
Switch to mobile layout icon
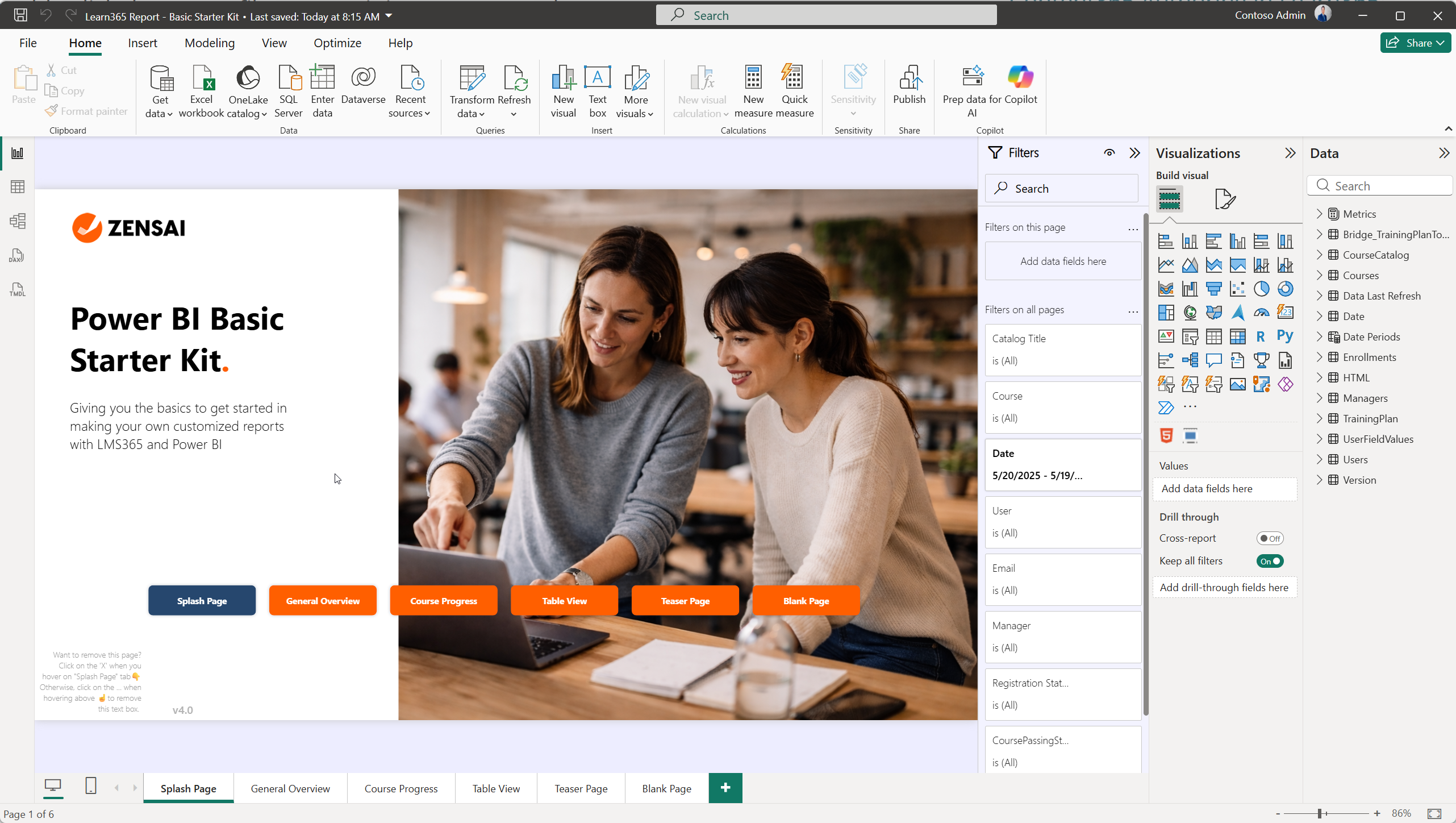pyautogui.click(x=91, y=786)
